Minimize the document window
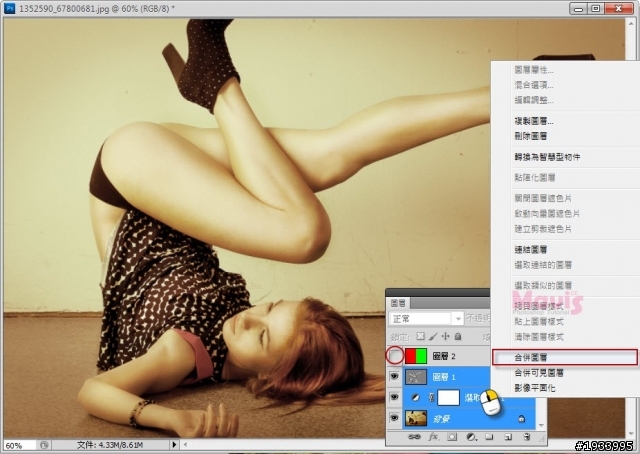 point(578,9)
